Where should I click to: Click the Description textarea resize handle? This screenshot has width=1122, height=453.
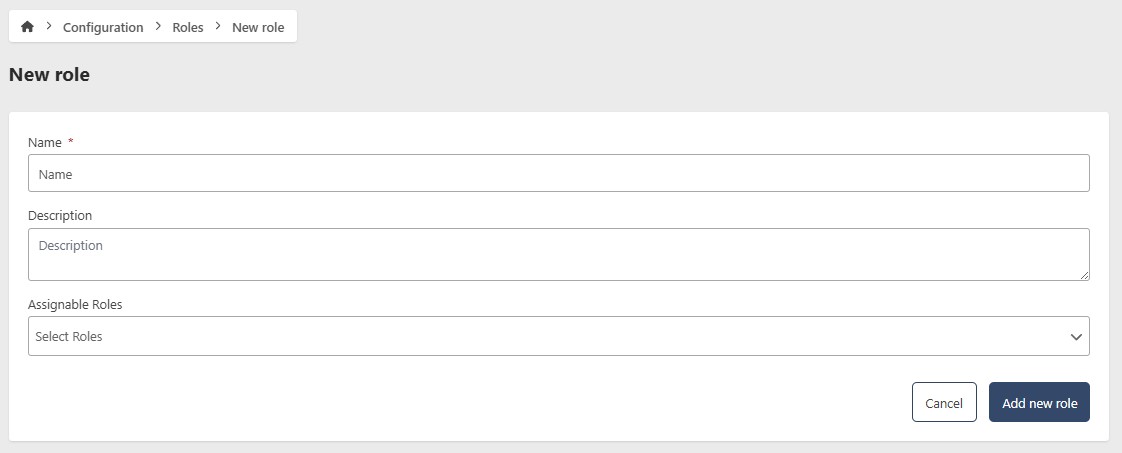click(1084, 275)
